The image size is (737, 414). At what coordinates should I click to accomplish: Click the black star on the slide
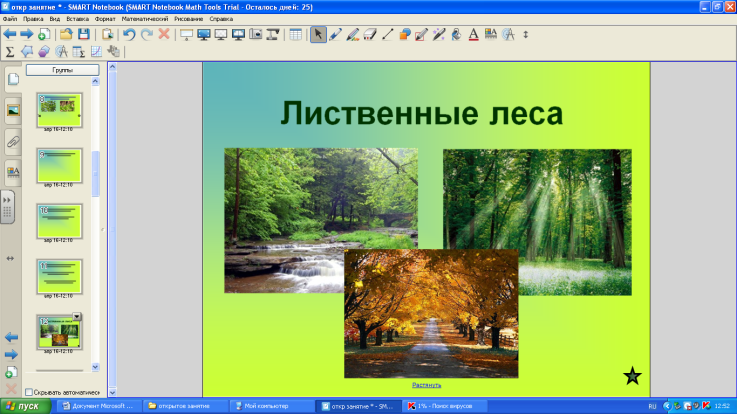pos(632,376)
